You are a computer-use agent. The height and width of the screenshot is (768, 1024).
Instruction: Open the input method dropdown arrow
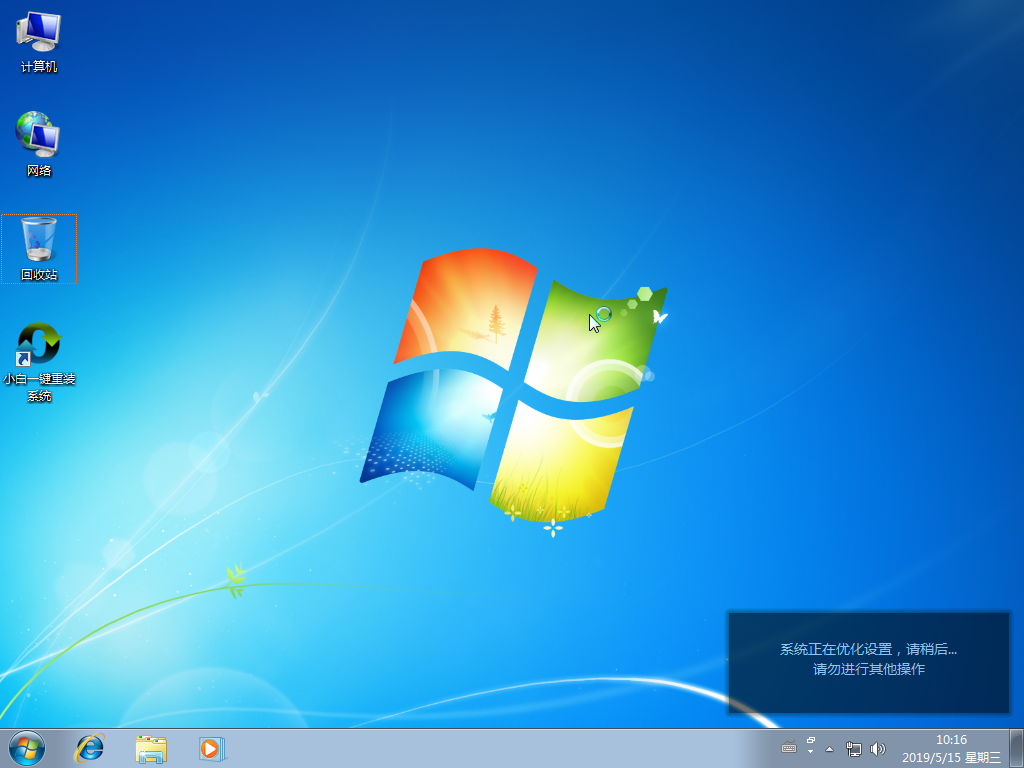810,753
